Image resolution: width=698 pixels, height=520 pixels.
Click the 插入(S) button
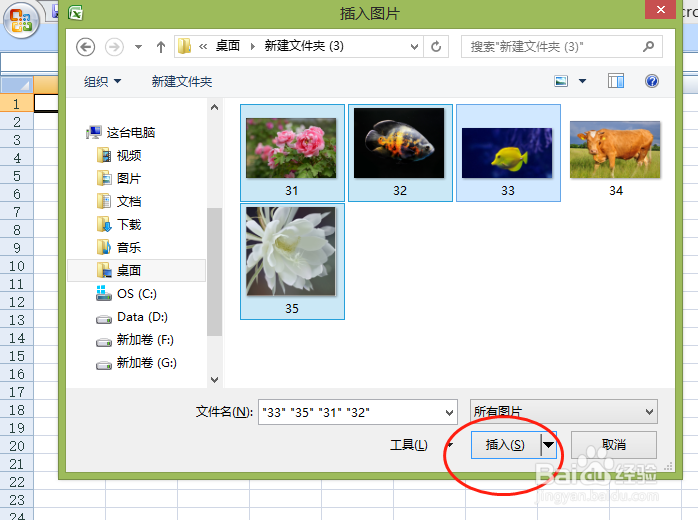[x=506, y=445]
